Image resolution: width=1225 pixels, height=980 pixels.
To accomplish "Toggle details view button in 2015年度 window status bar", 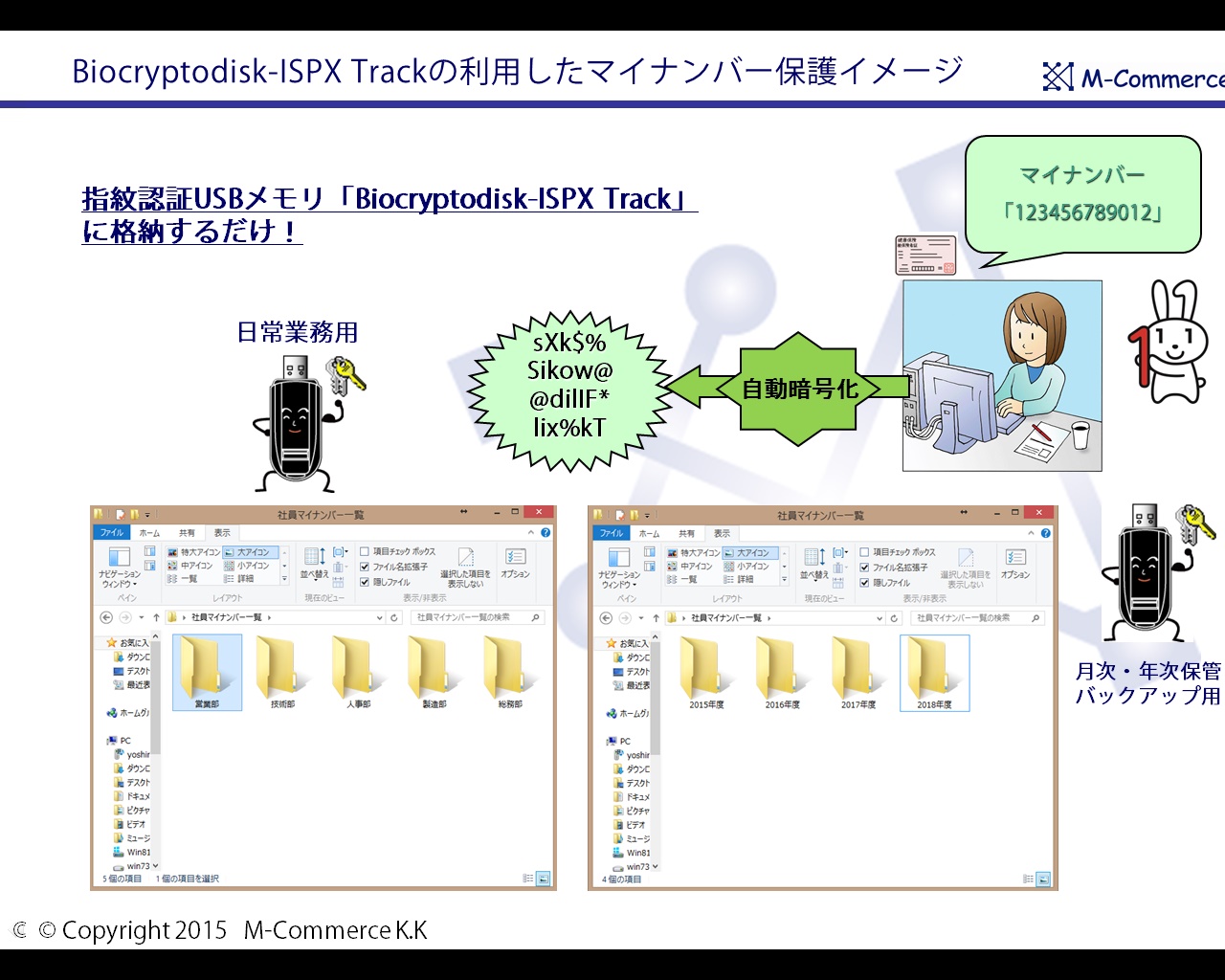I will click(x=1028, y=879).
